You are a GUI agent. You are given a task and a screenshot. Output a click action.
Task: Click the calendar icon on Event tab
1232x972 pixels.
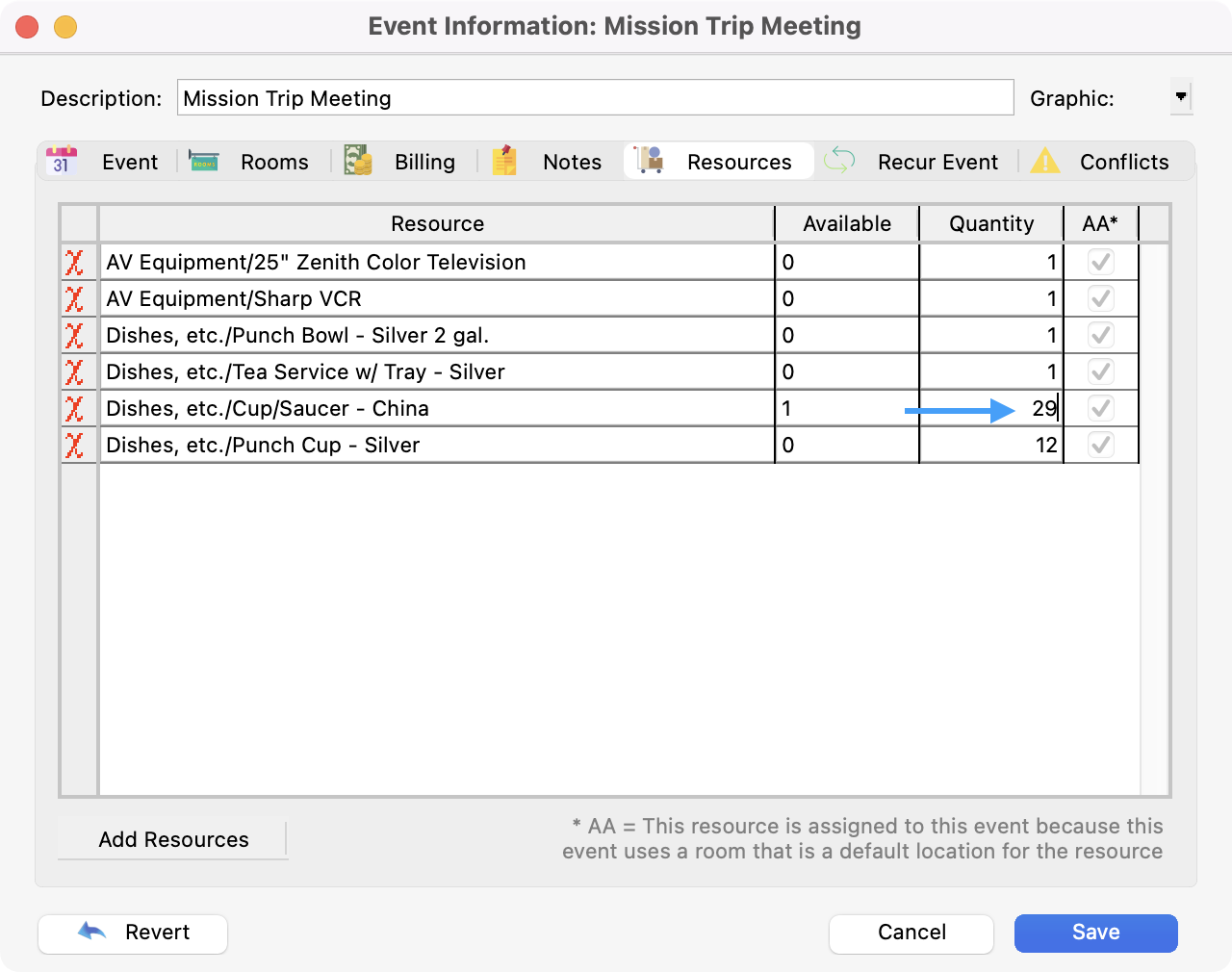[62, 161]
